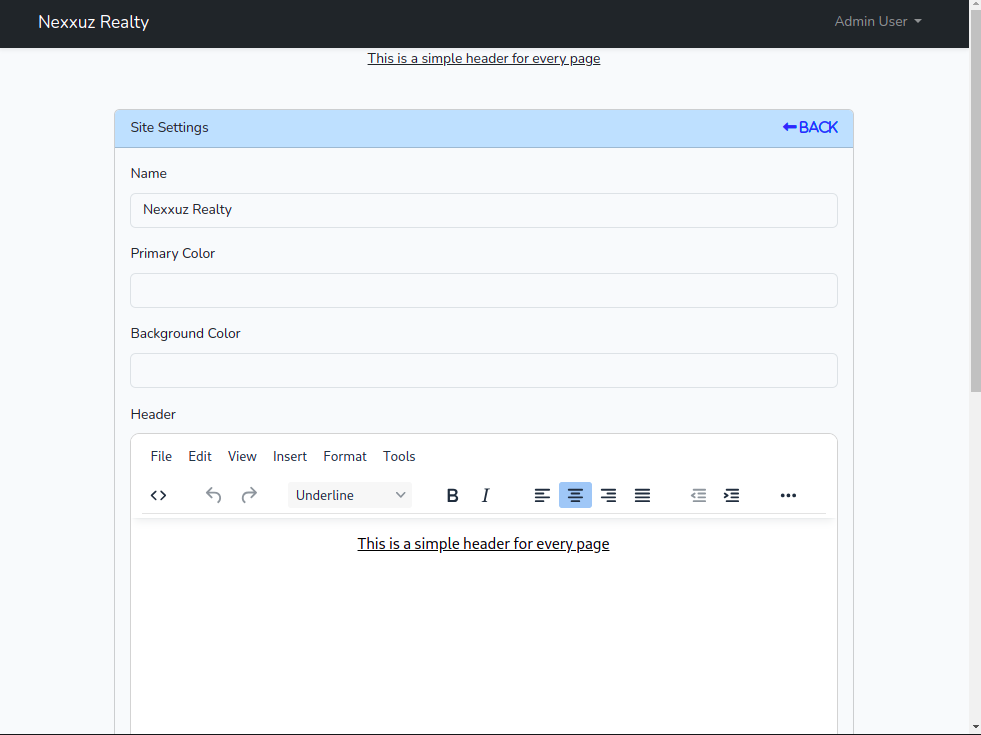Justify text in the editor
Image resolution: width=981 pixels, height=735 pixels.
642,495
